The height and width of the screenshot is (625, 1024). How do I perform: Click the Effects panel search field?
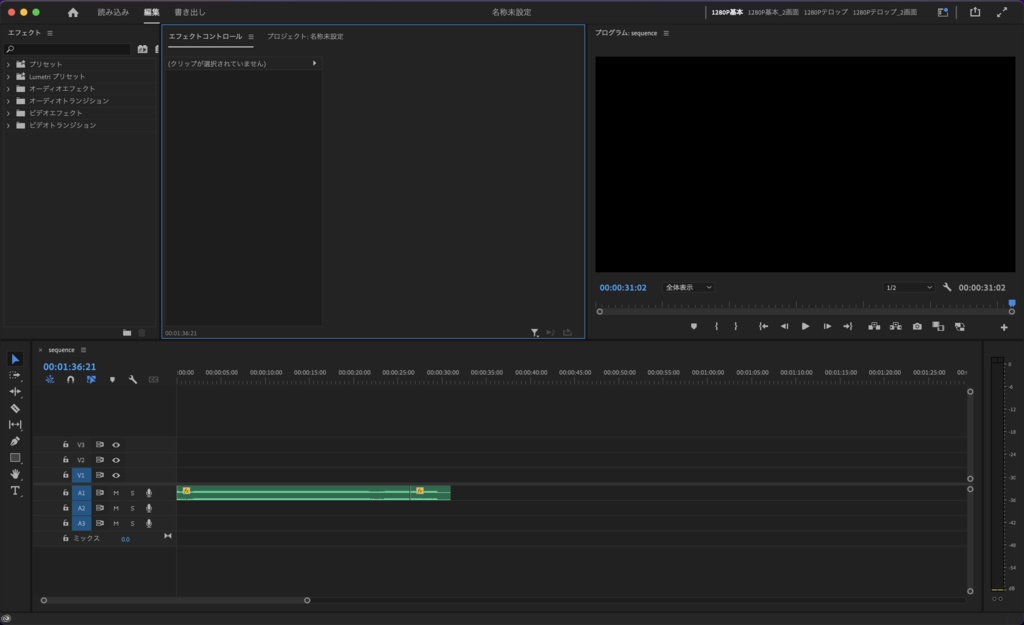coord(67,49)
